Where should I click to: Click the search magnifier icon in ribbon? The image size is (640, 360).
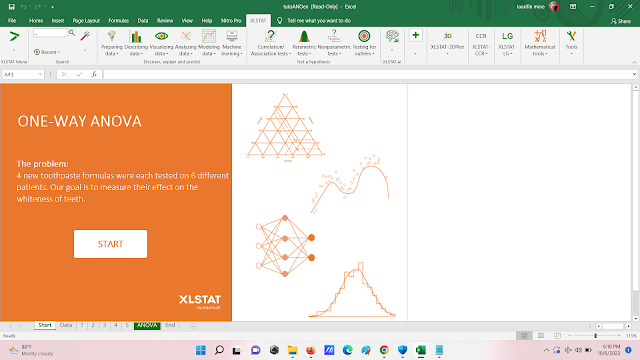pos(72,33)
